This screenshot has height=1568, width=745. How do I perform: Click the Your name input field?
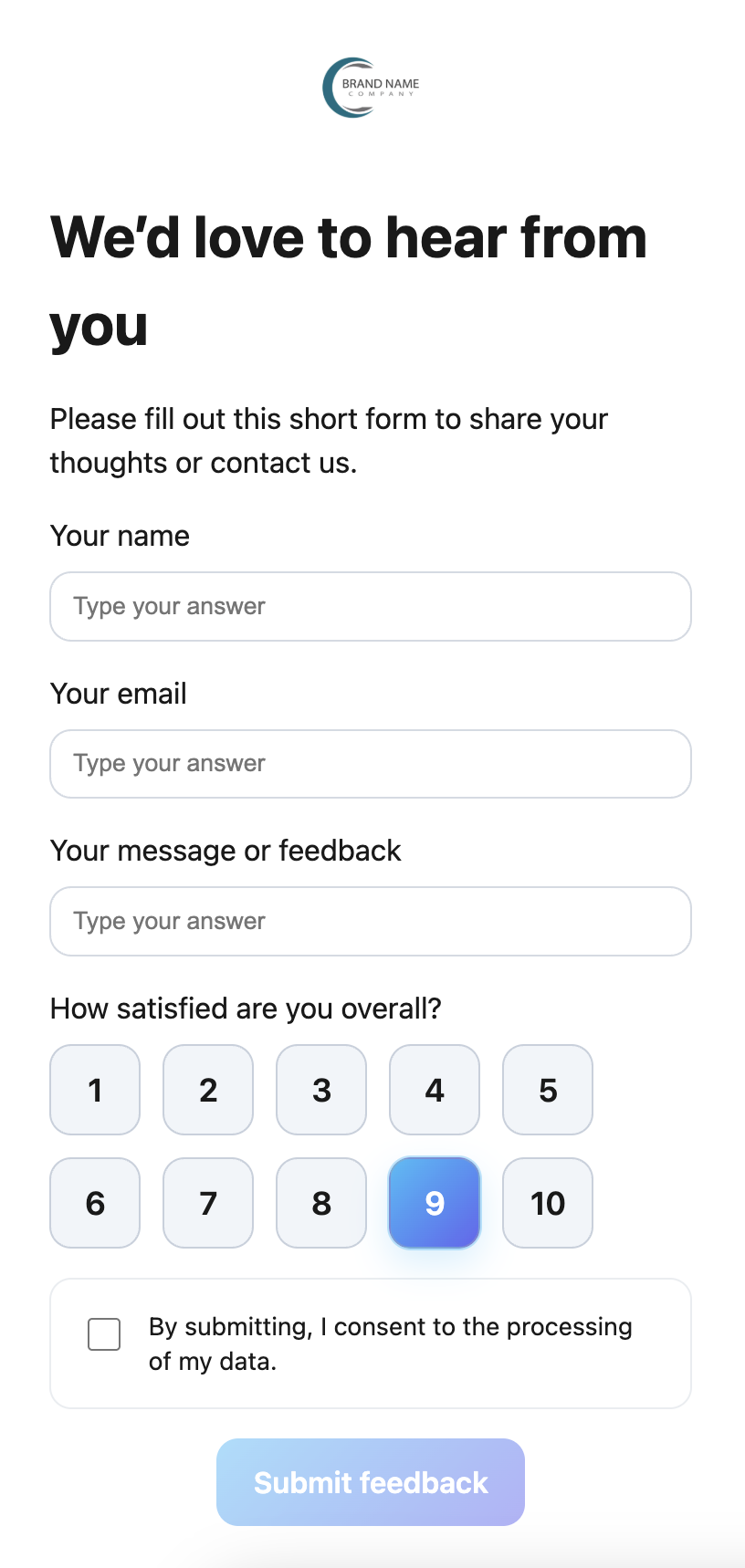pos(370,606)
